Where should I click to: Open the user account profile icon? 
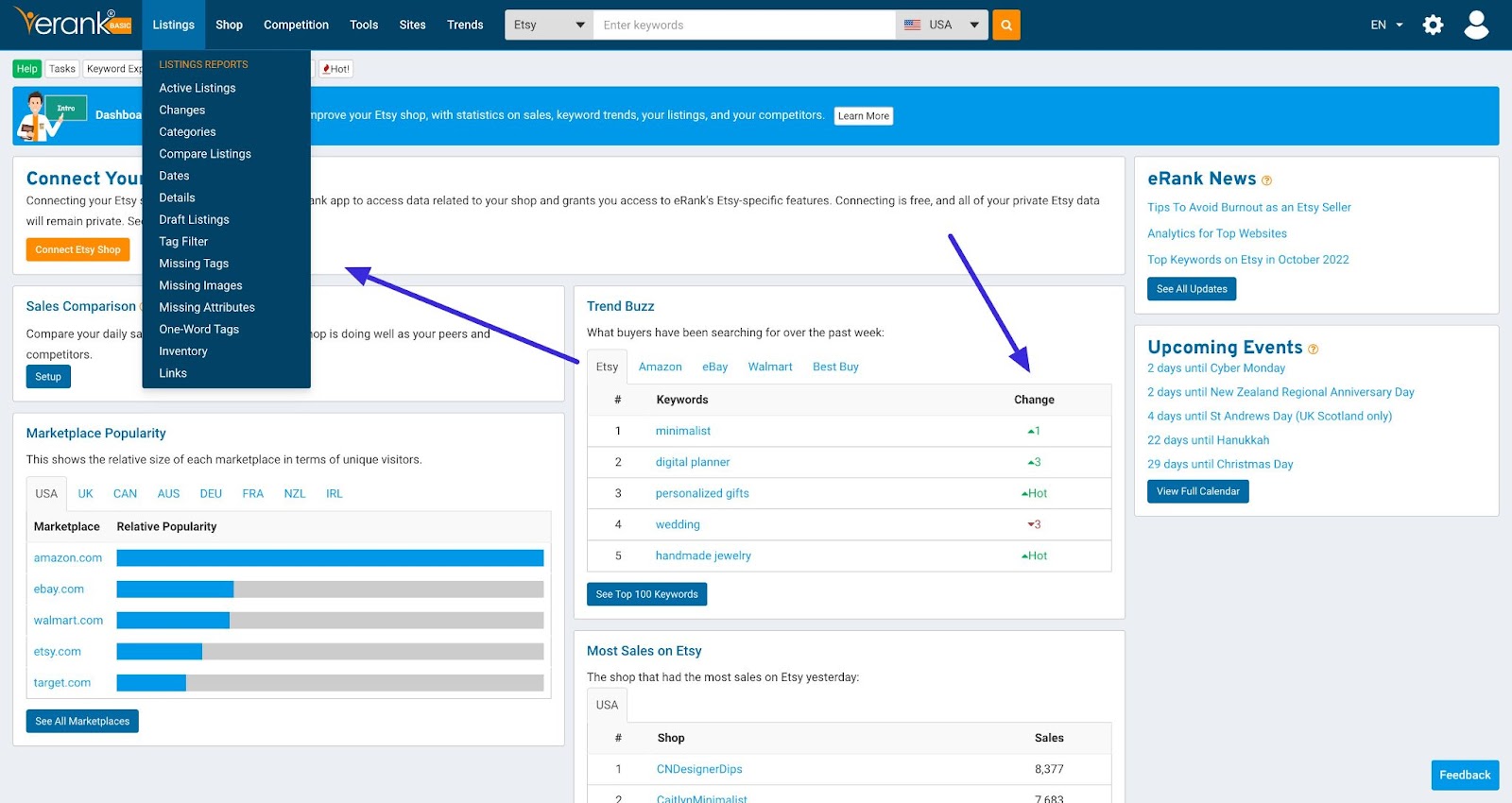click(1476, 25)
